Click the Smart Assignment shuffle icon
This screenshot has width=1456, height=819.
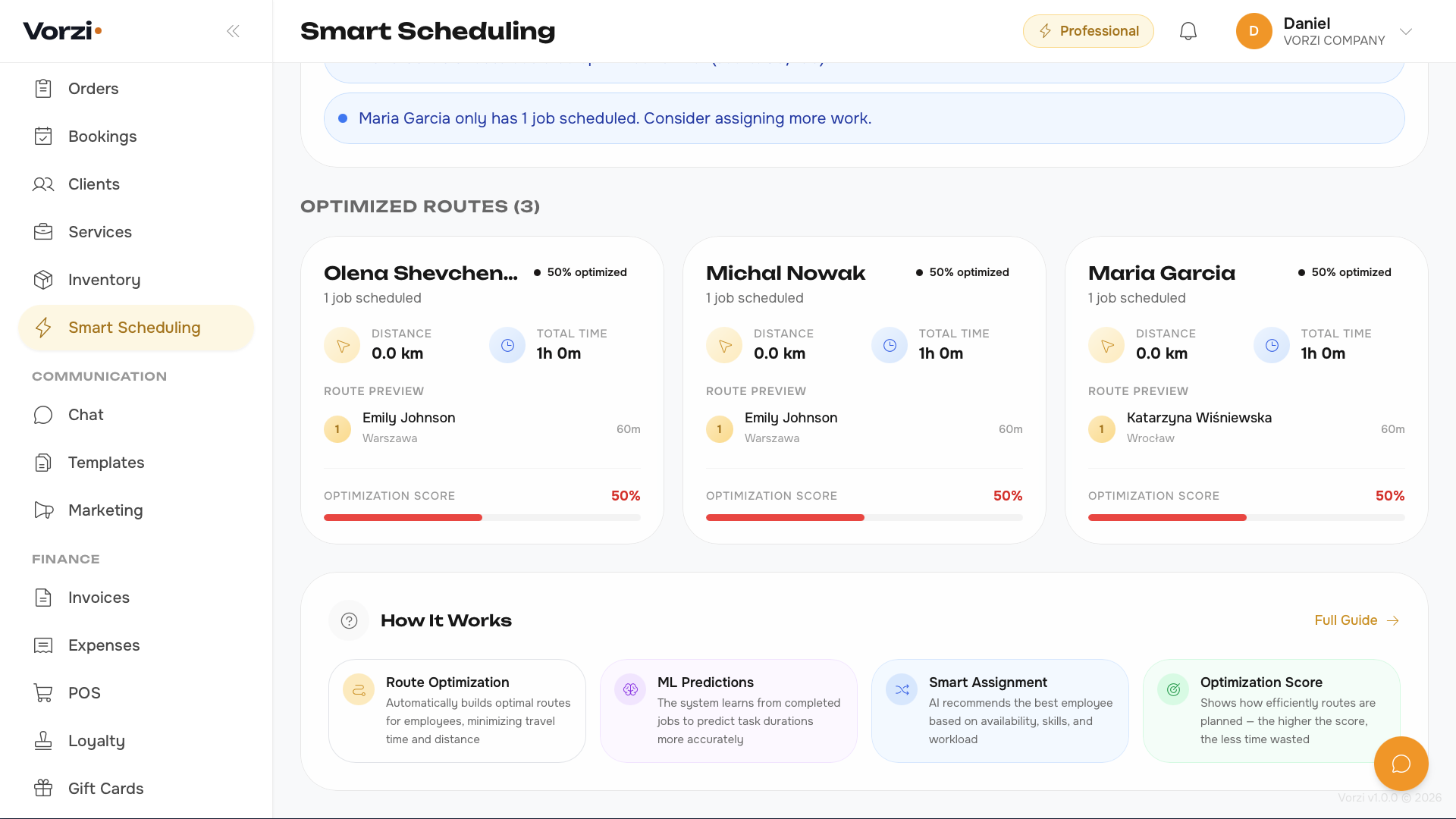point(902,689)
